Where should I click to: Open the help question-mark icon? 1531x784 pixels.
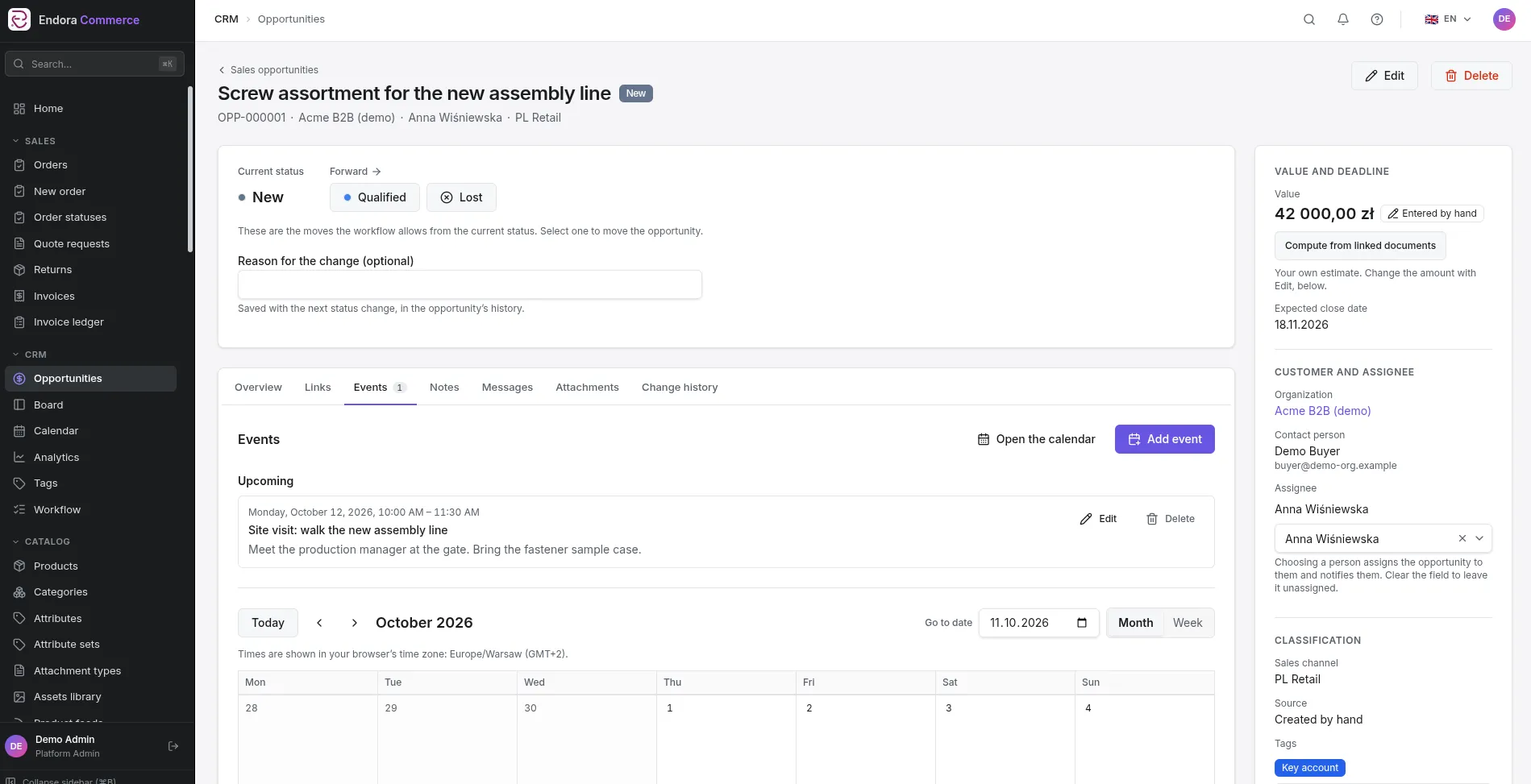[x=1377, y=19]
